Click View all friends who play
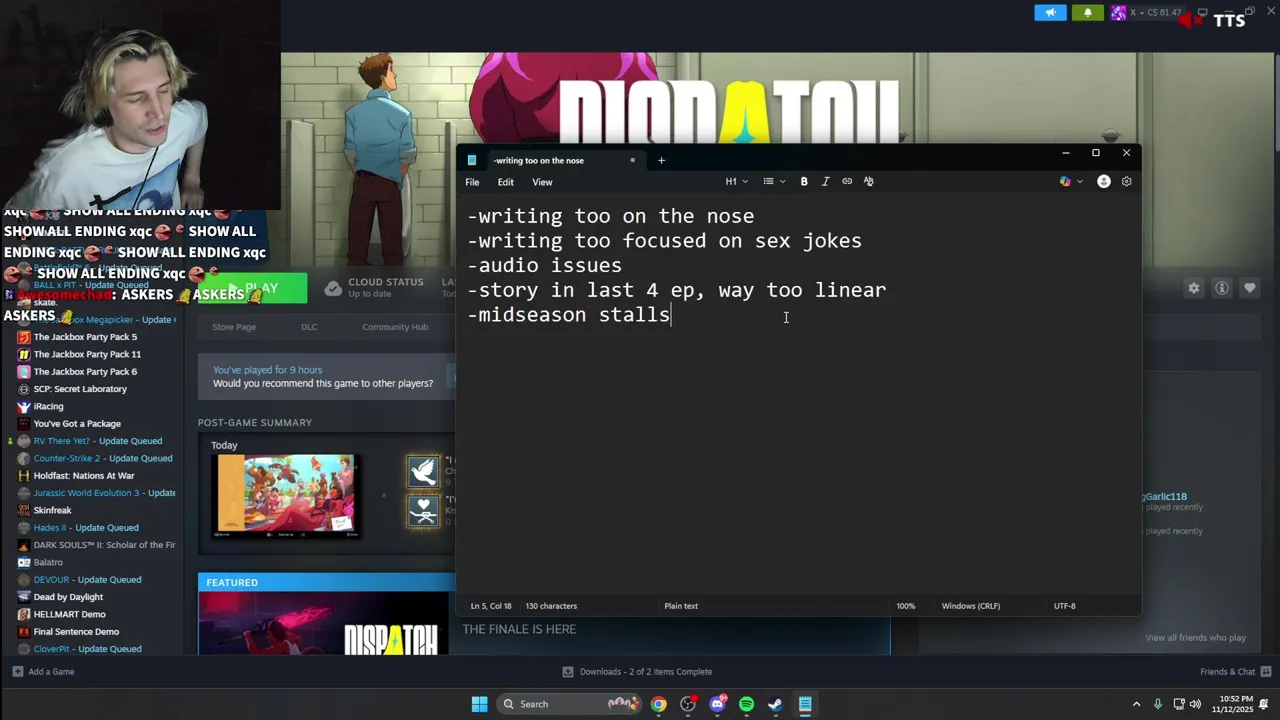This screenshot has height=720, width=1280. 1195,638
